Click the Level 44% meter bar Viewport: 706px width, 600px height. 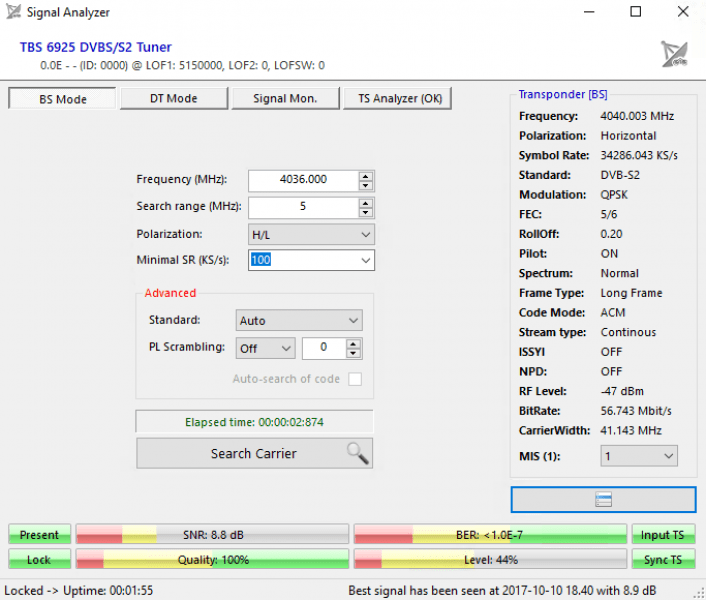click(490, 559)
